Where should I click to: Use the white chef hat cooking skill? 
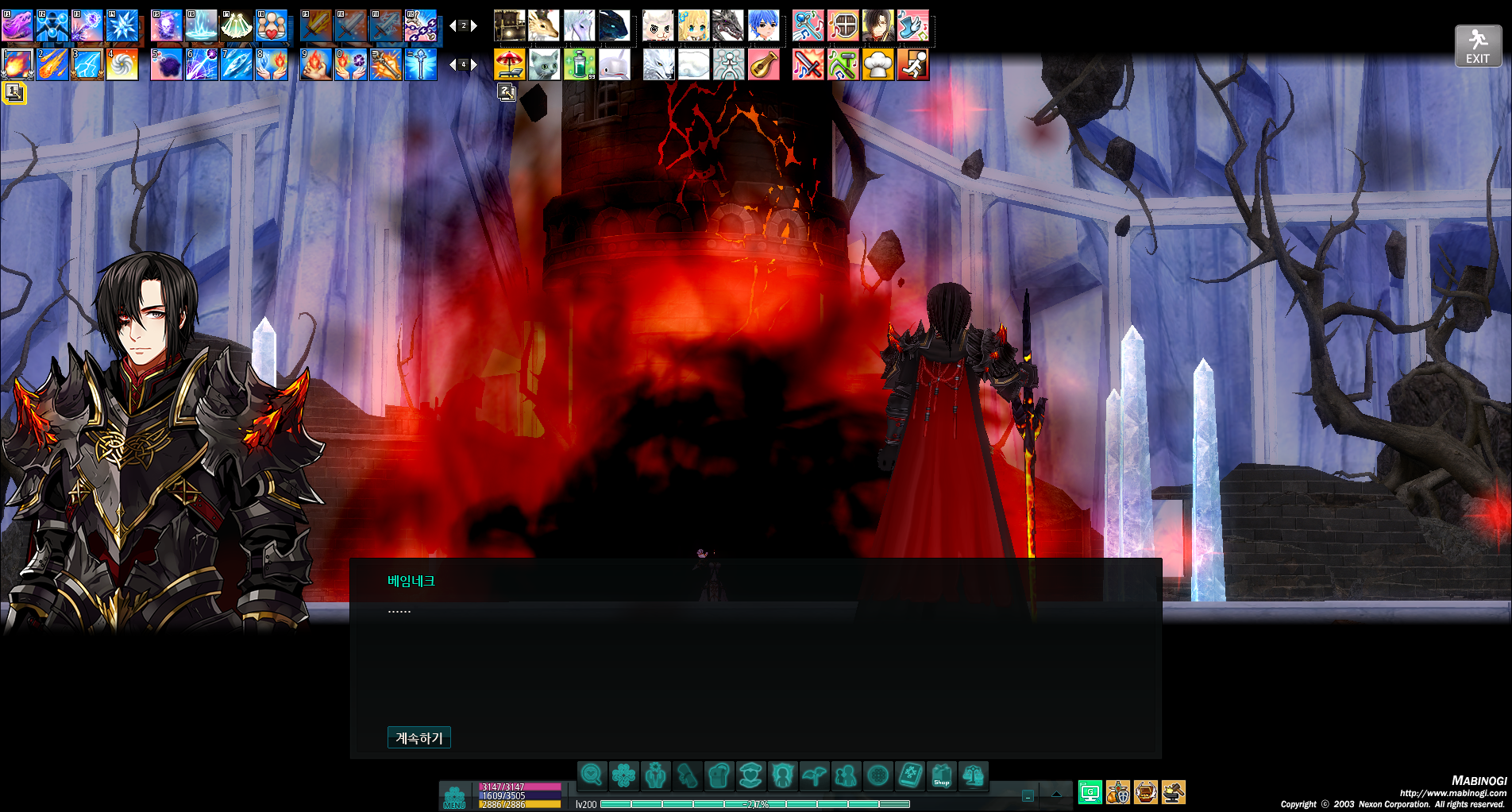click(x=877, y=65)
